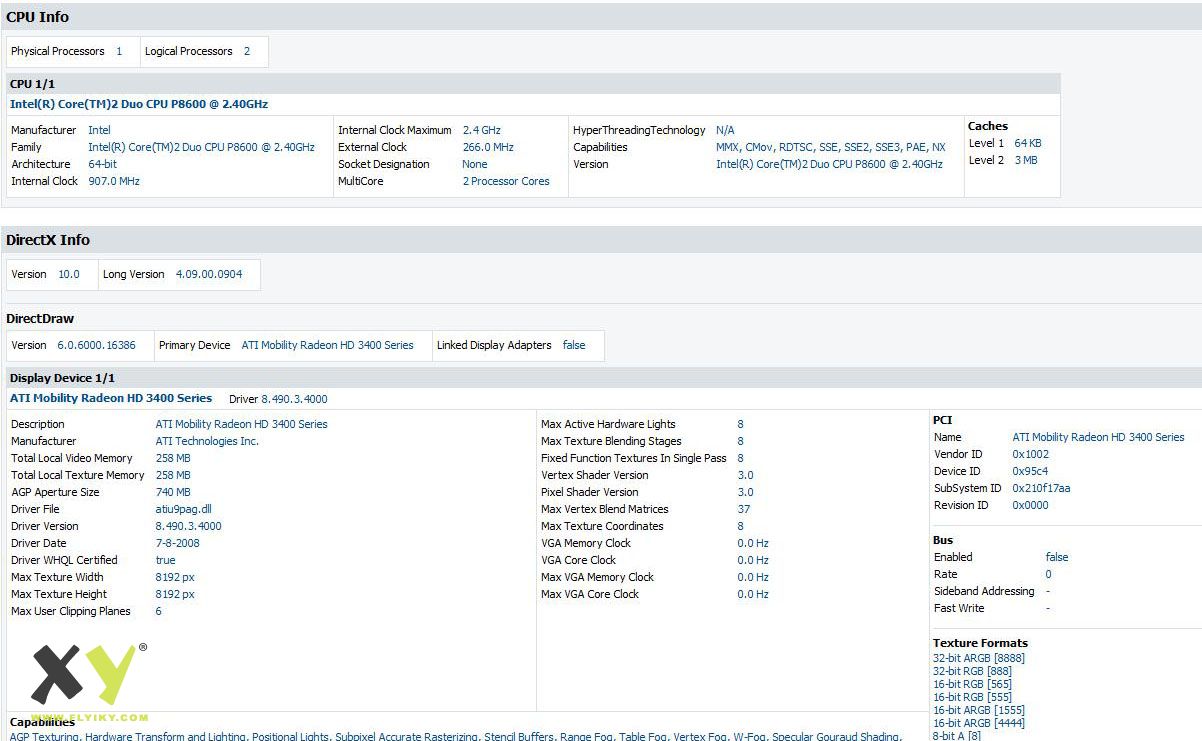Click the "VGA Core Clock" row value

[753, 560]
